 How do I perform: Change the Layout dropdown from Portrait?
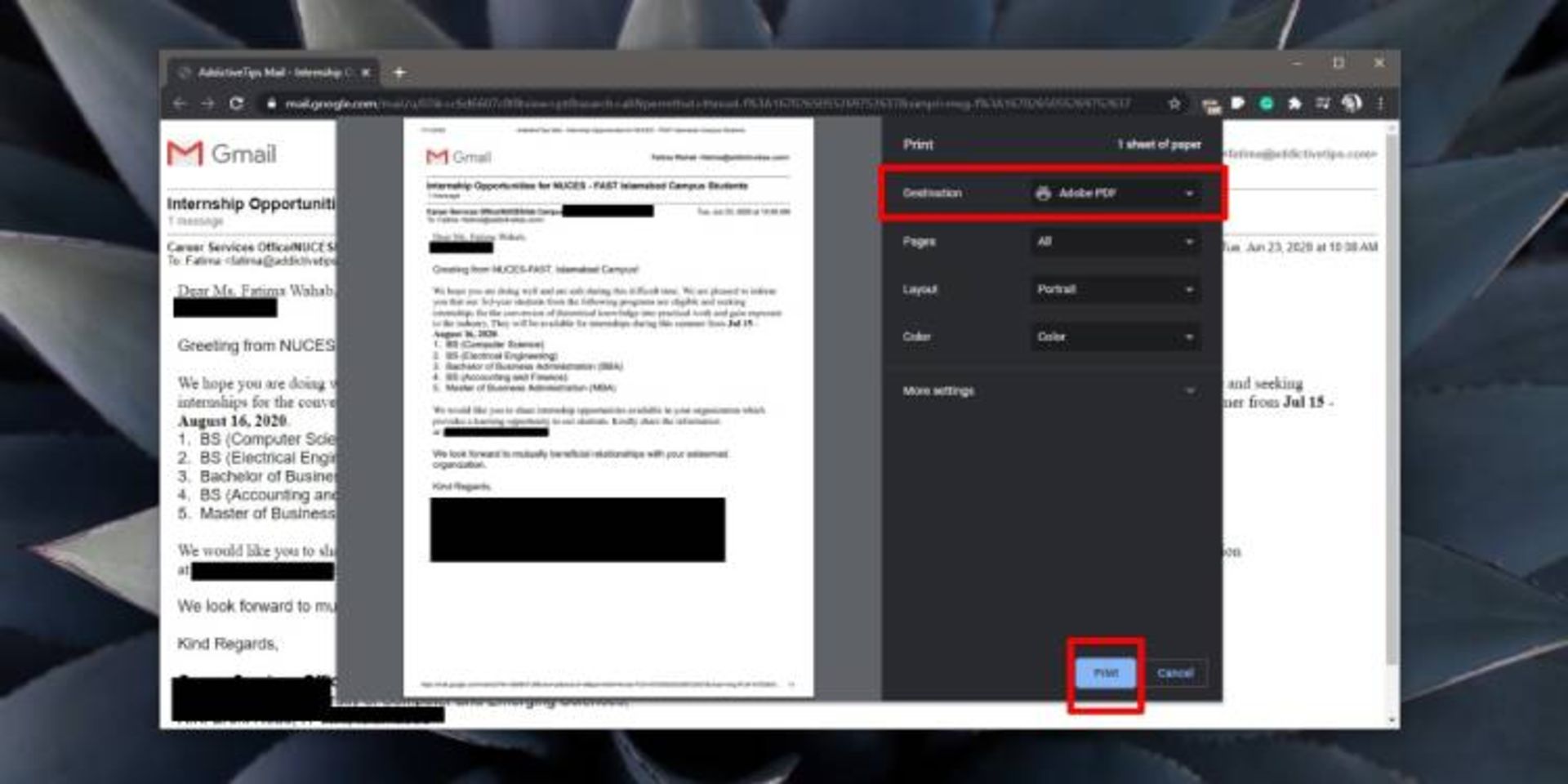pos(1113,289)
